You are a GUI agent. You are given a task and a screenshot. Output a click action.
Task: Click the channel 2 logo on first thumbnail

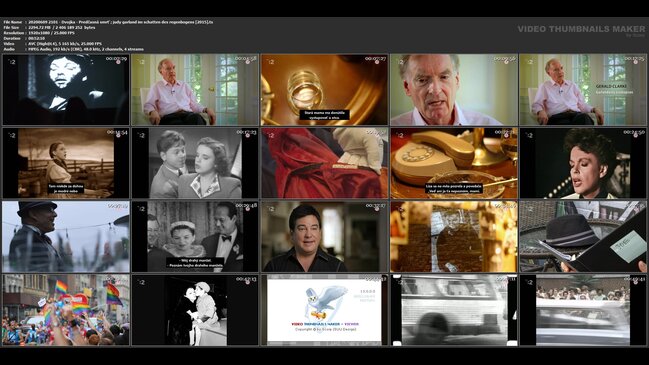12,62
